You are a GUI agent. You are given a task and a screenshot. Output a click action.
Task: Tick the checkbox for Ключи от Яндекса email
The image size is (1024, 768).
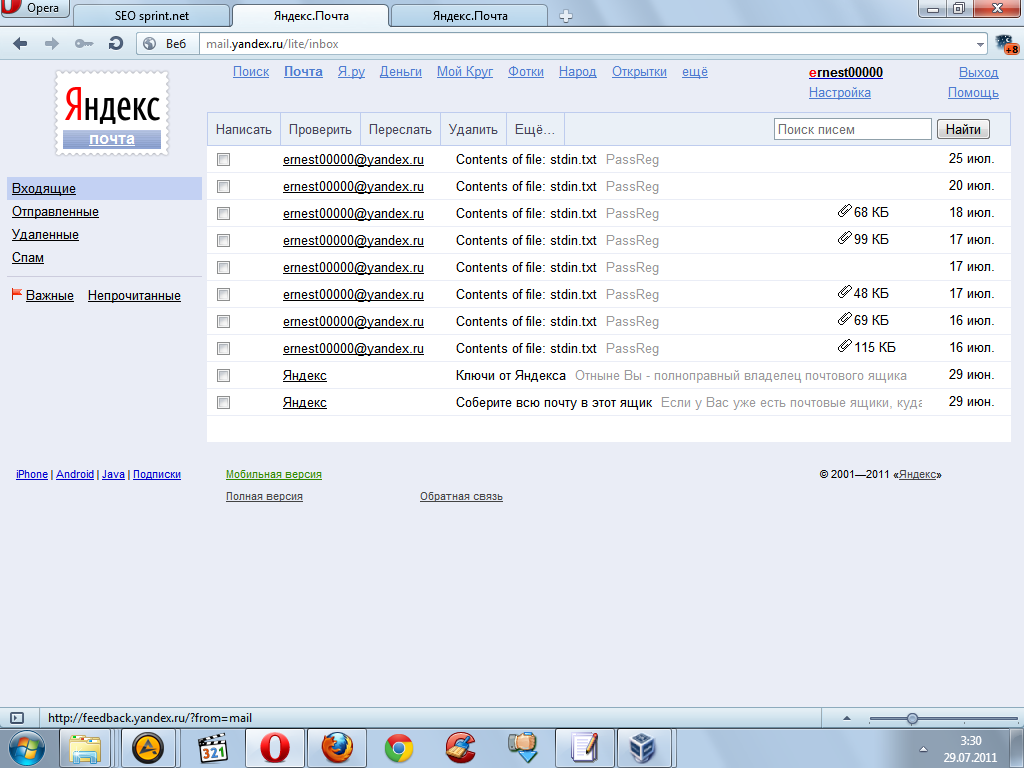click(x=223, y=376)
